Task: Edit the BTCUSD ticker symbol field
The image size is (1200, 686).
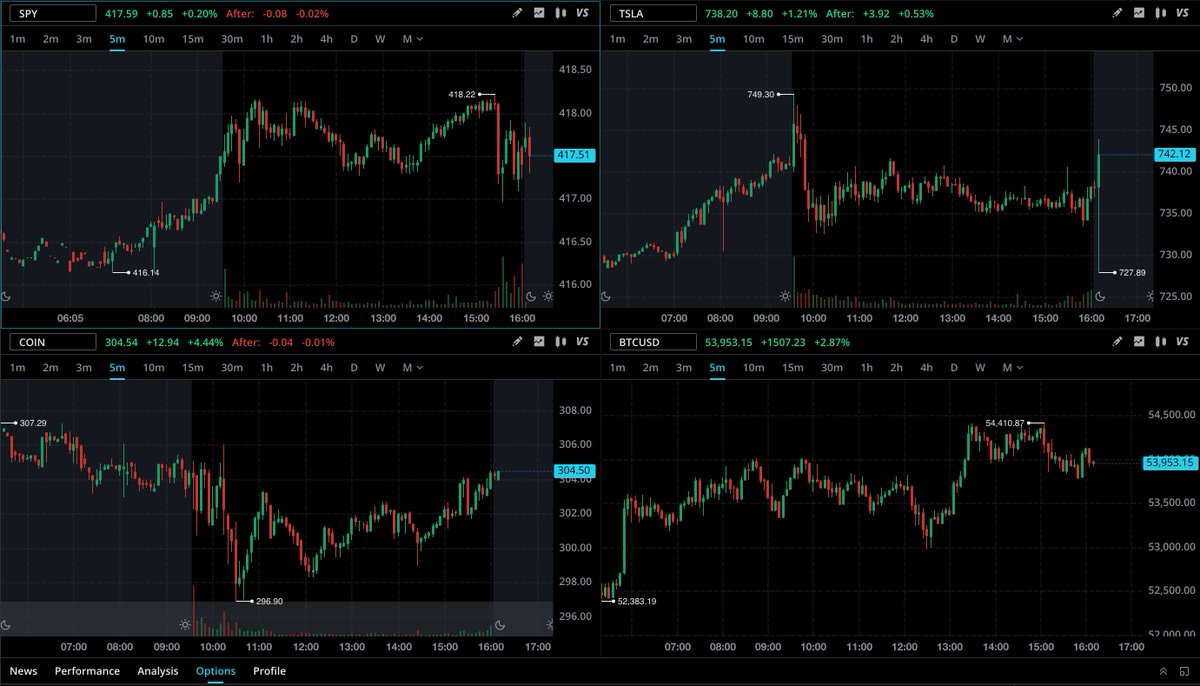Action: pyautogui.click(x=652, y=341)
